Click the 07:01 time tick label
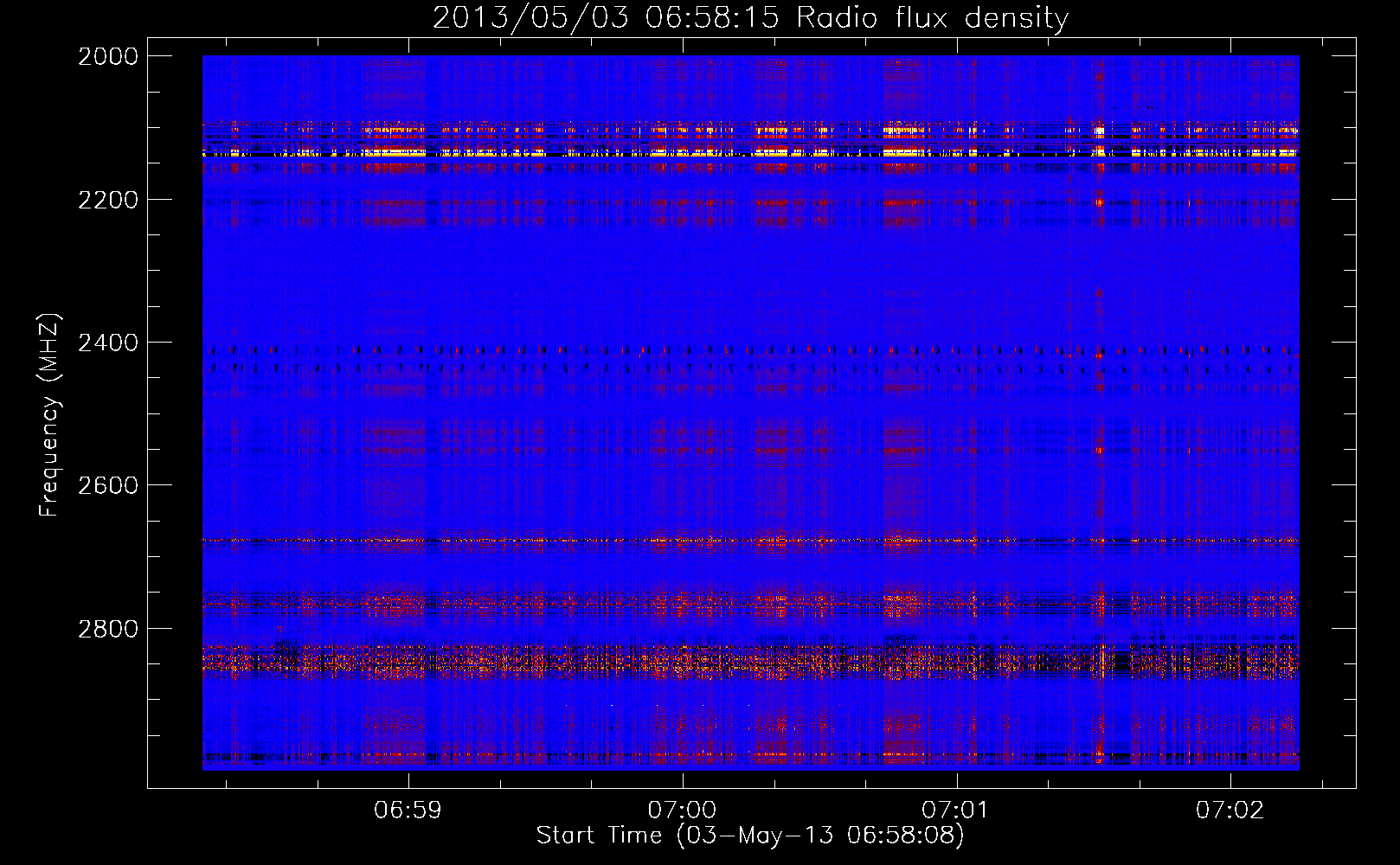The height and width of the screenshot is (865, 1400). pos(955,811)
